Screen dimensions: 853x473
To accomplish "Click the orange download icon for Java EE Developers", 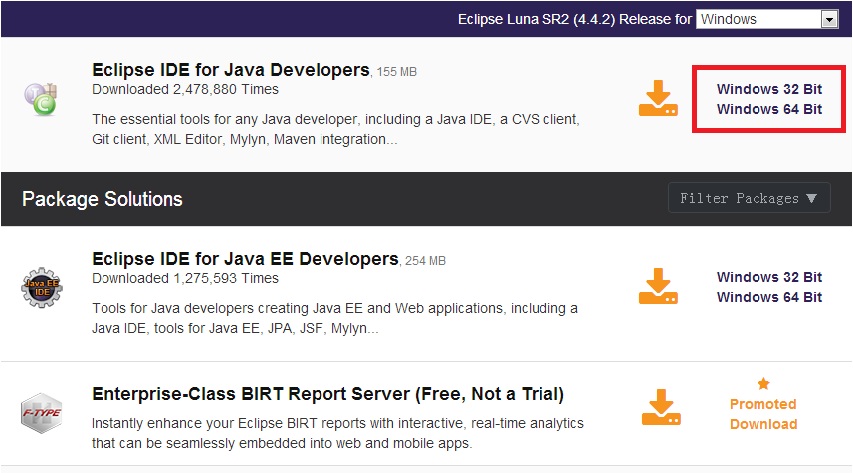I will pos(658,286).
